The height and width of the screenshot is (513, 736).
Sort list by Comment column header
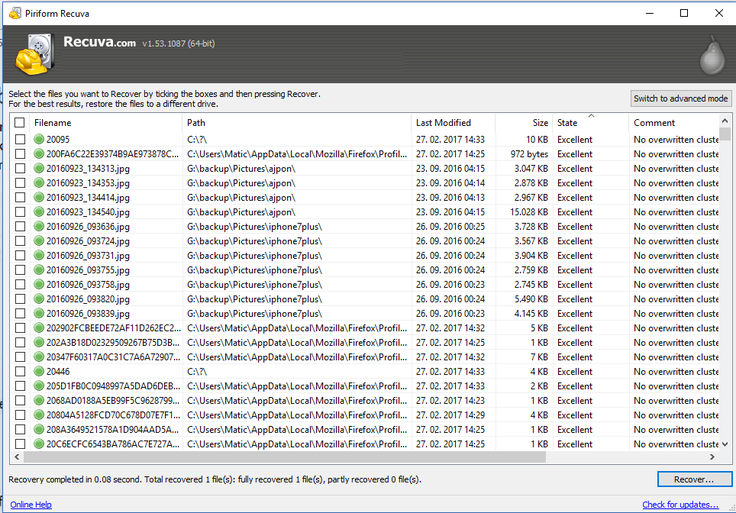674,123
